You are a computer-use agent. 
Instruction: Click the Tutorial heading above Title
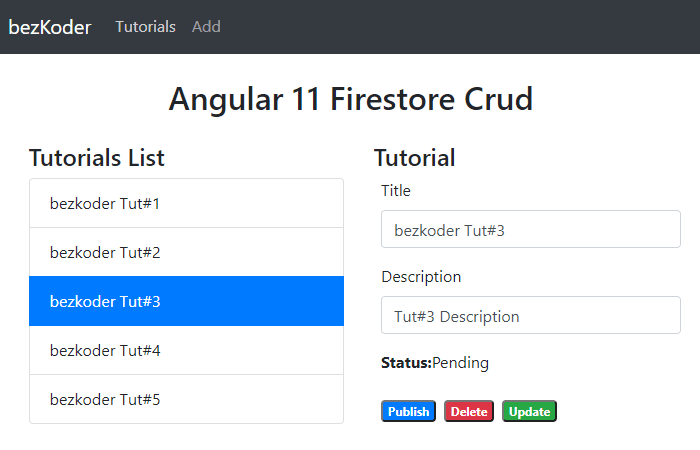415,158
